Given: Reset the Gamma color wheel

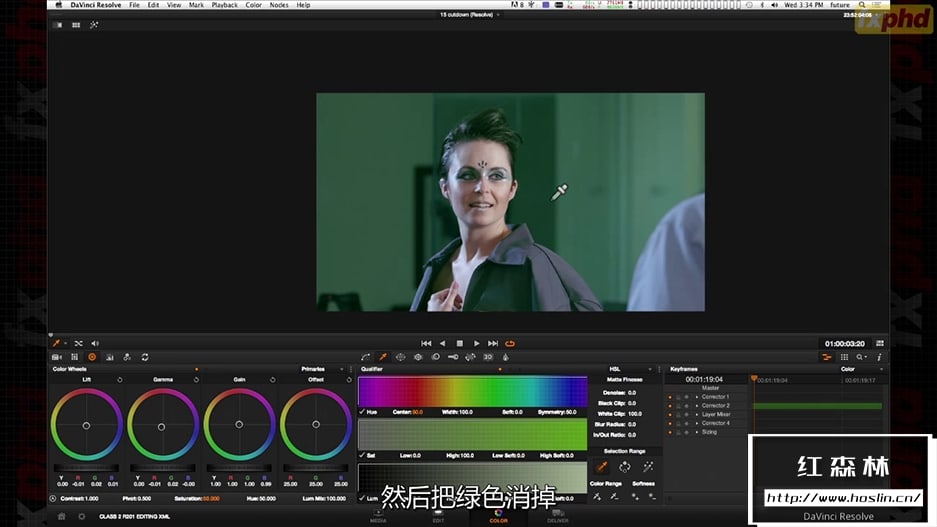Looking at the screenshot, I should pyautogui.click(x=196, y=380).
